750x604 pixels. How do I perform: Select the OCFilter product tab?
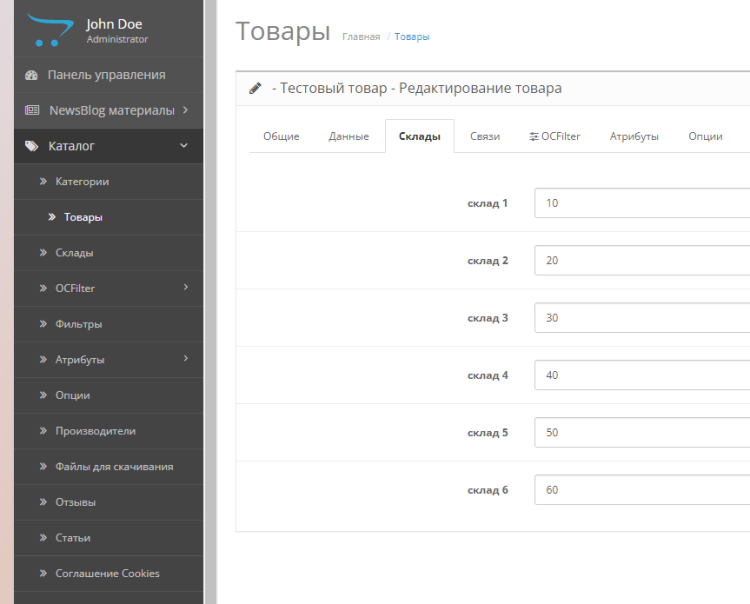(555, 137)
